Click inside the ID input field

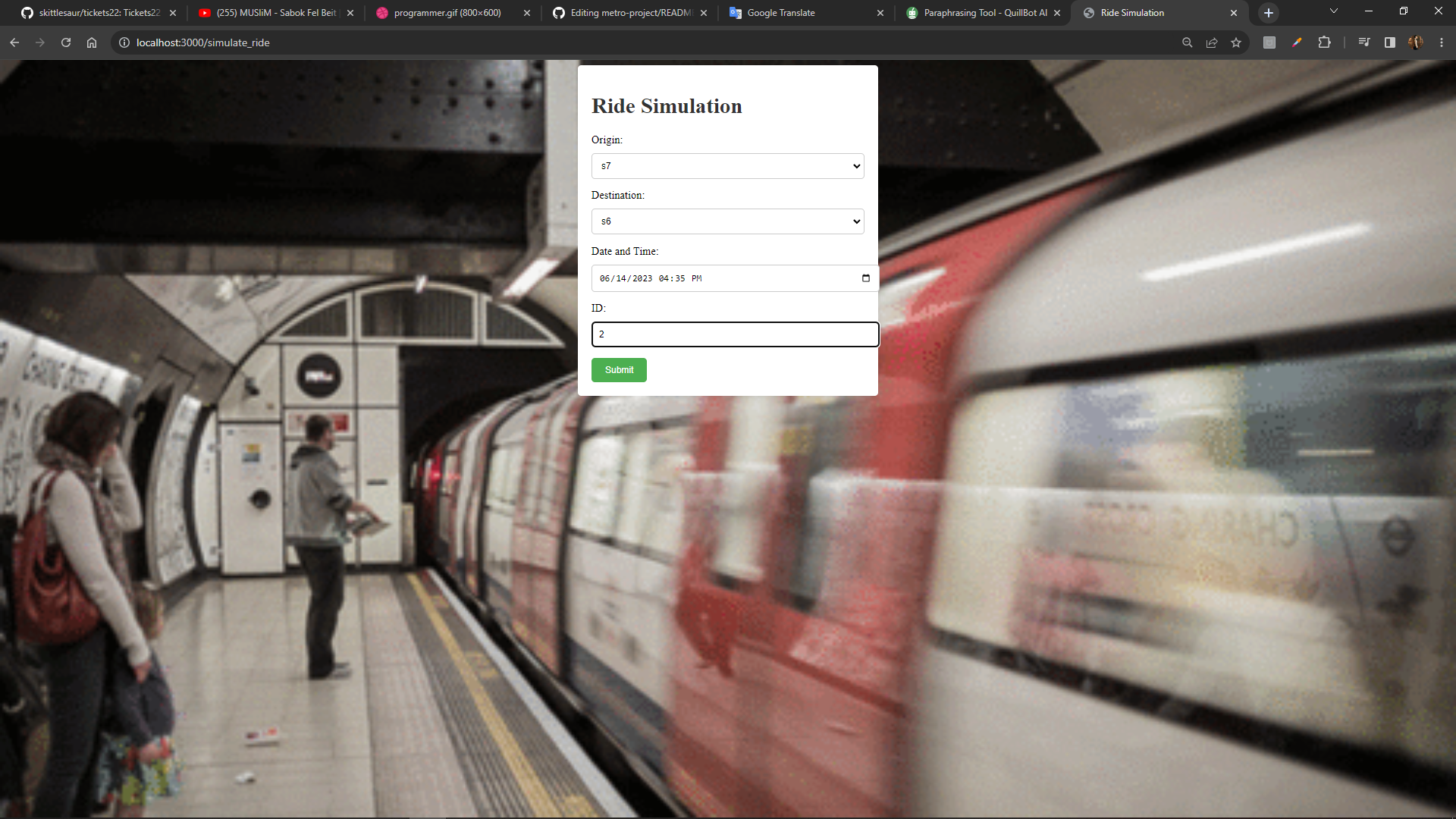(x=734, y=334)
